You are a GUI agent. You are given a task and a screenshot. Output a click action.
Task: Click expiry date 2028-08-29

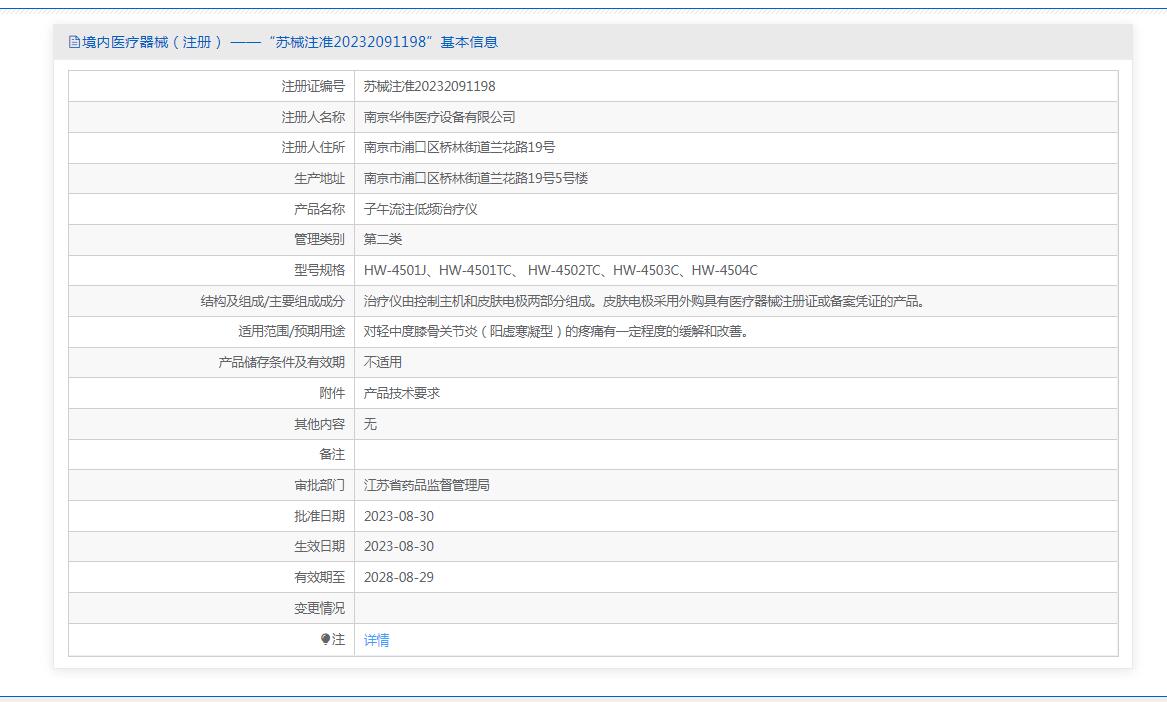point(398,578)
